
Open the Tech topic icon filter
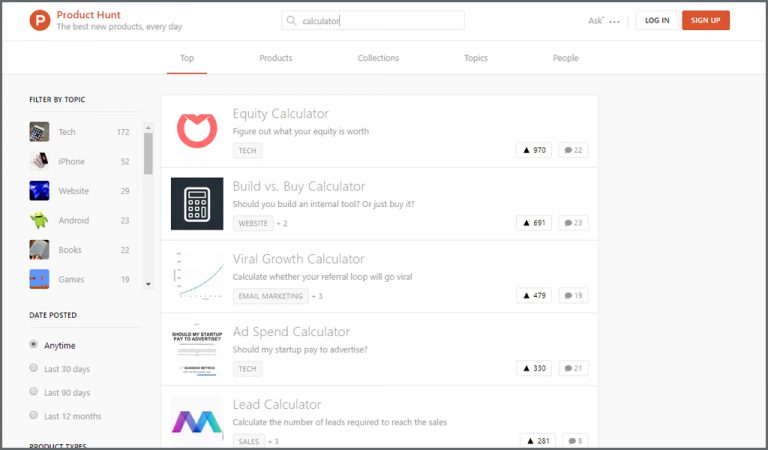(39, 132)
